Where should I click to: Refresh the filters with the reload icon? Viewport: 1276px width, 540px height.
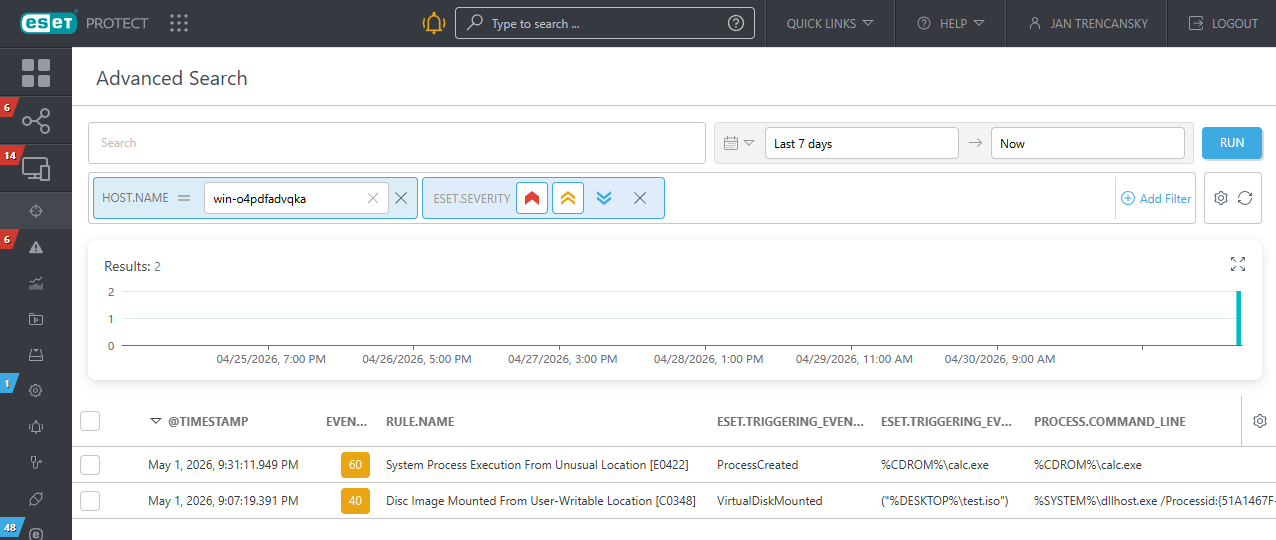click(1245, 198)
